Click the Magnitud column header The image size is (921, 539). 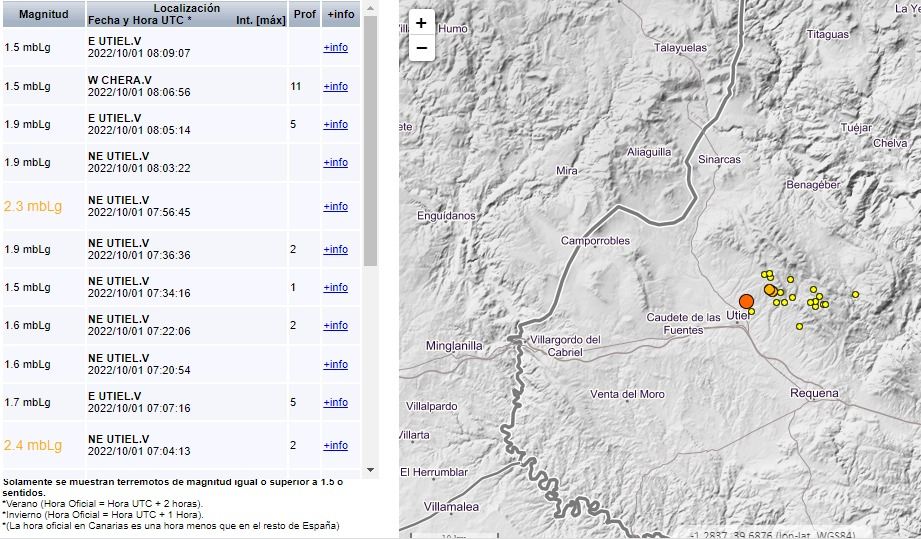coord(43,14)
